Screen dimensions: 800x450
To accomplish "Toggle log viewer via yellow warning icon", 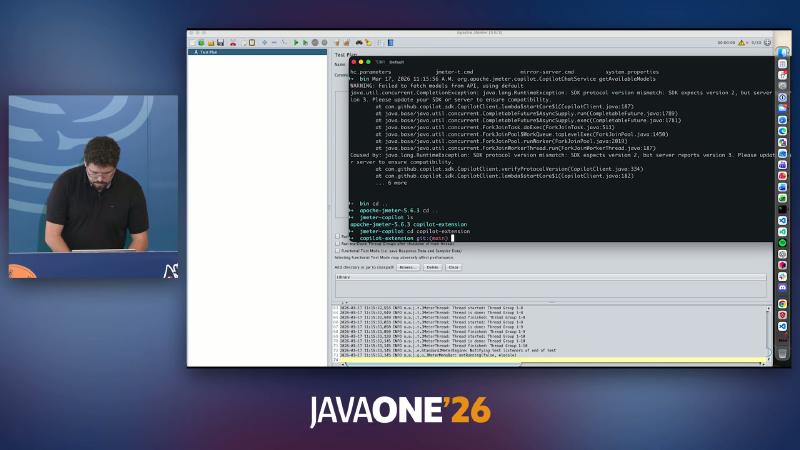I will 741,43.
